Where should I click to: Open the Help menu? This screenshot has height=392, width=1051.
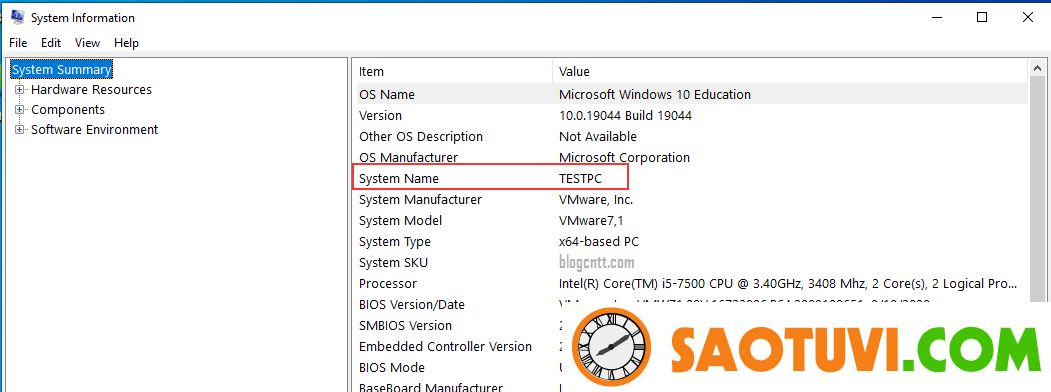point(126,43)
